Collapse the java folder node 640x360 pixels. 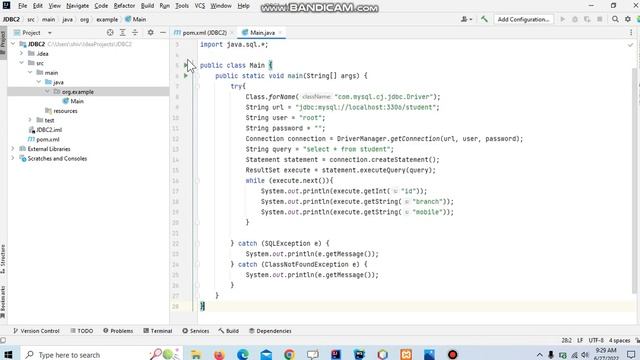(39, 82)
